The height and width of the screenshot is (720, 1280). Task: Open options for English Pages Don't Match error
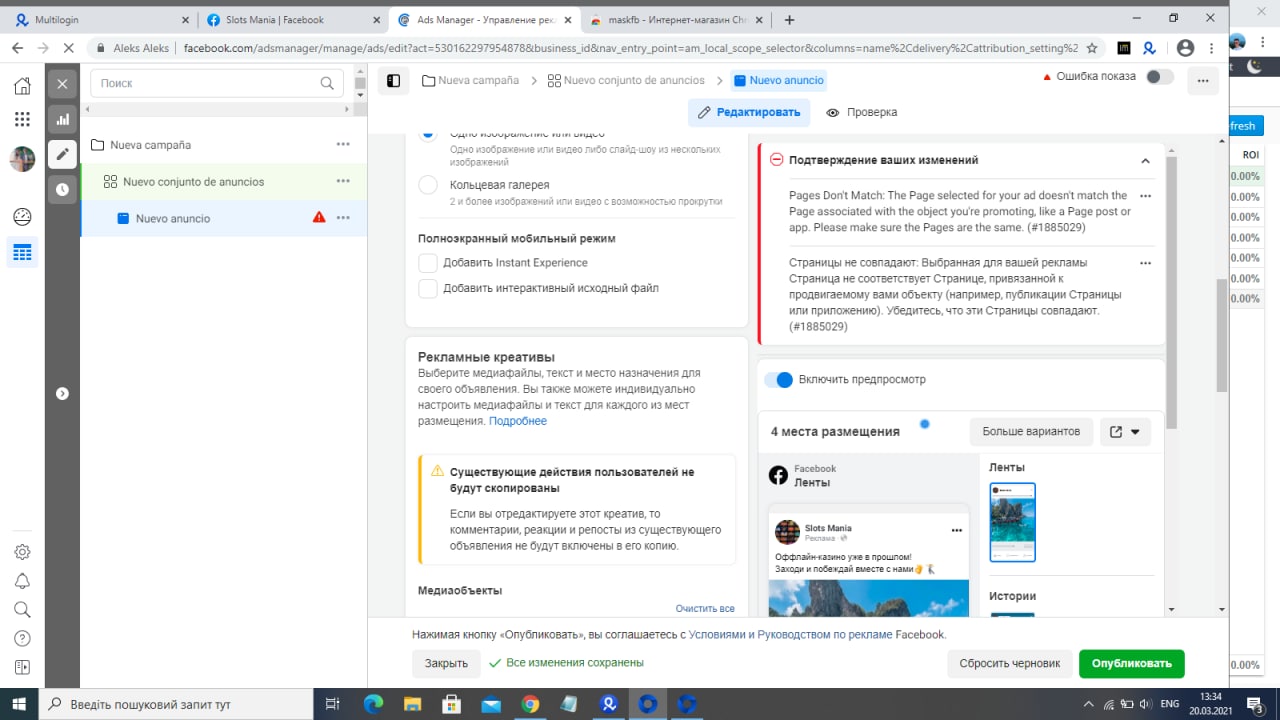1145,196
